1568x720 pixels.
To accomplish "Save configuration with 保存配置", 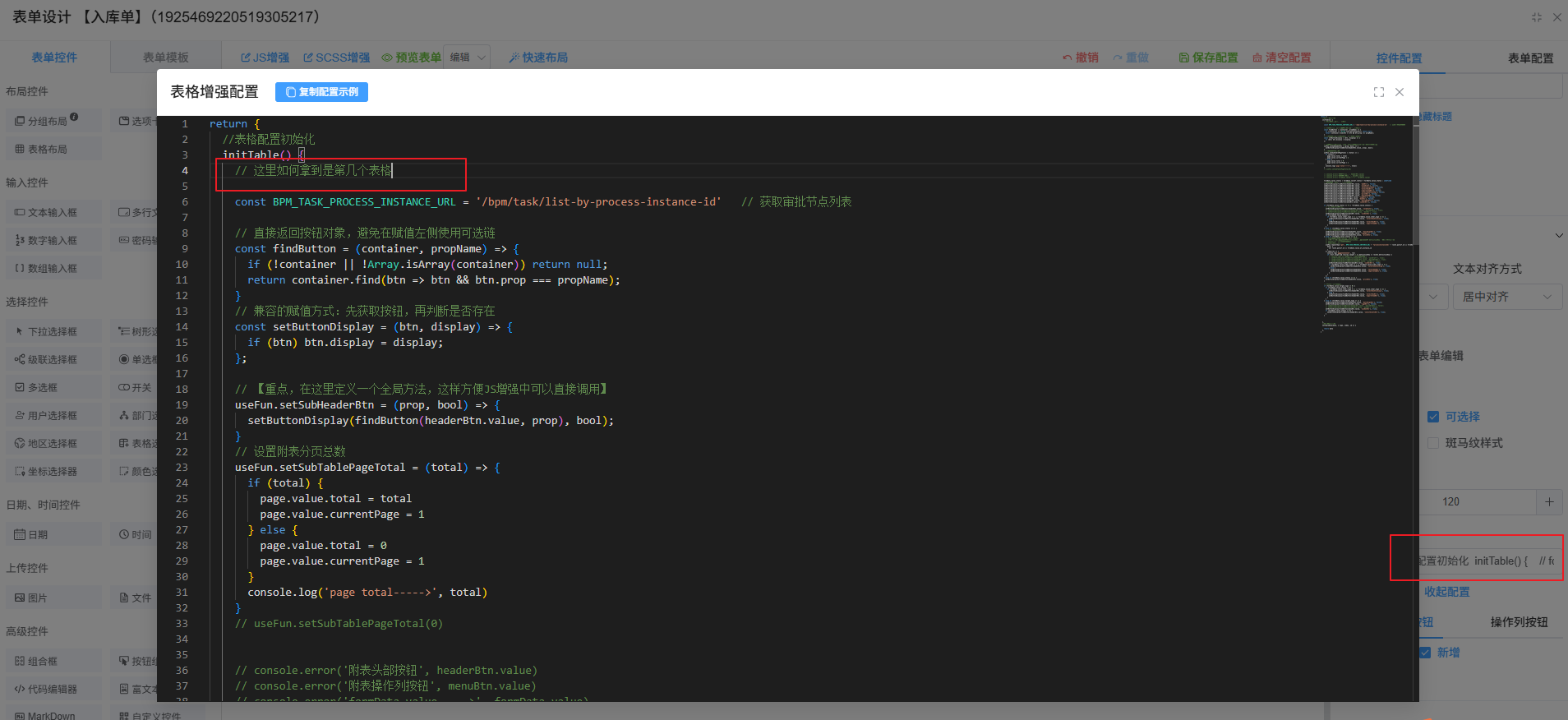I will (x=1208, y=58).
